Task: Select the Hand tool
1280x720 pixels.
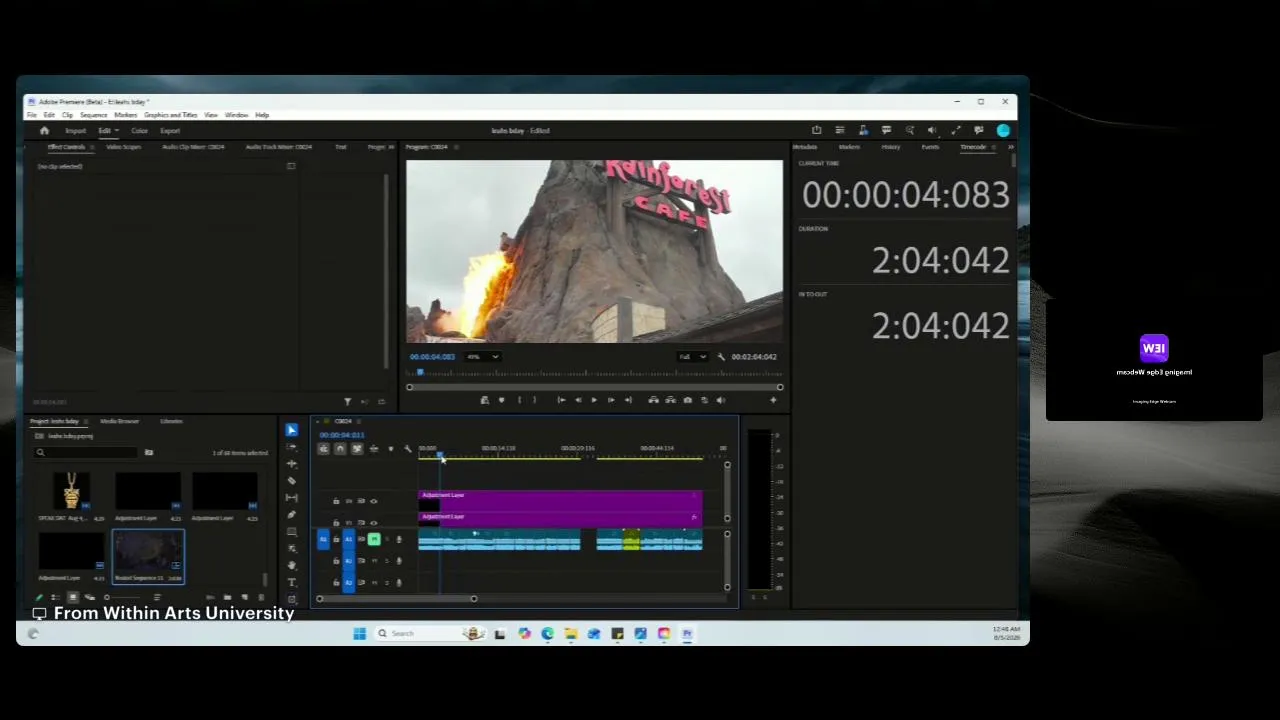Action: [291, 565]
